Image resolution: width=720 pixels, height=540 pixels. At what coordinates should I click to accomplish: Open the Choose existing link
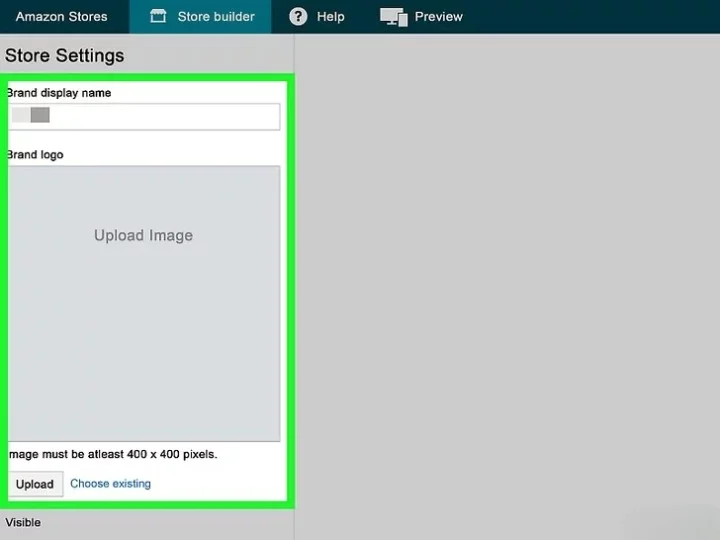coord(110,484)
